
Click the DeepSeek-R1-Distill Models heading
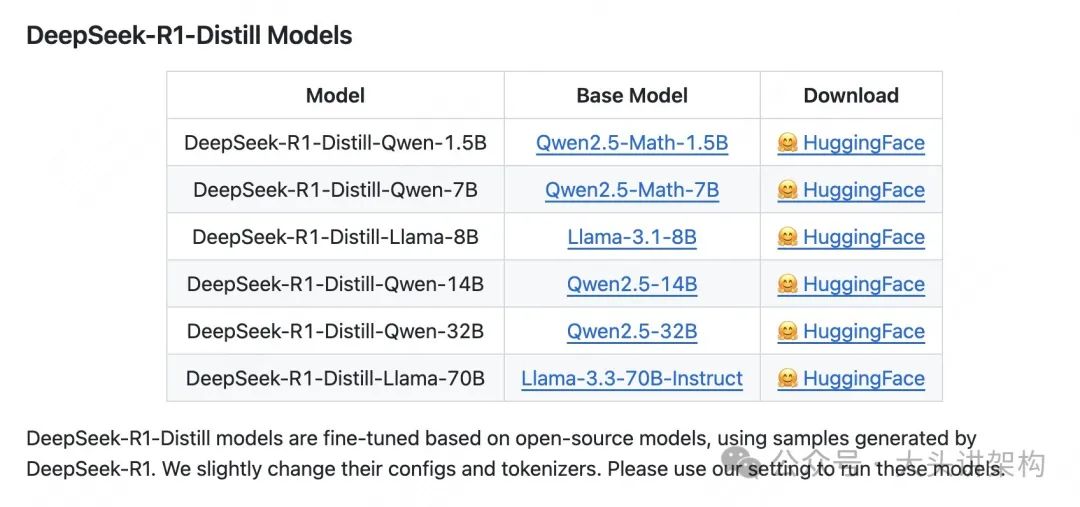click(189, 36)
